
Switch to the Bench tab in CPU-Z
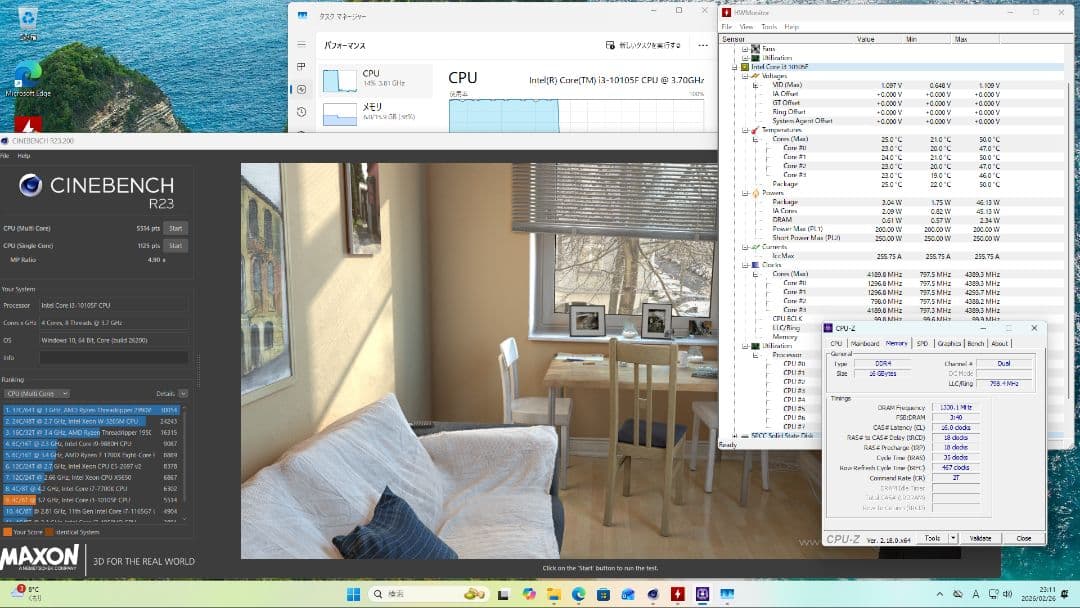[x=975, y=344]
